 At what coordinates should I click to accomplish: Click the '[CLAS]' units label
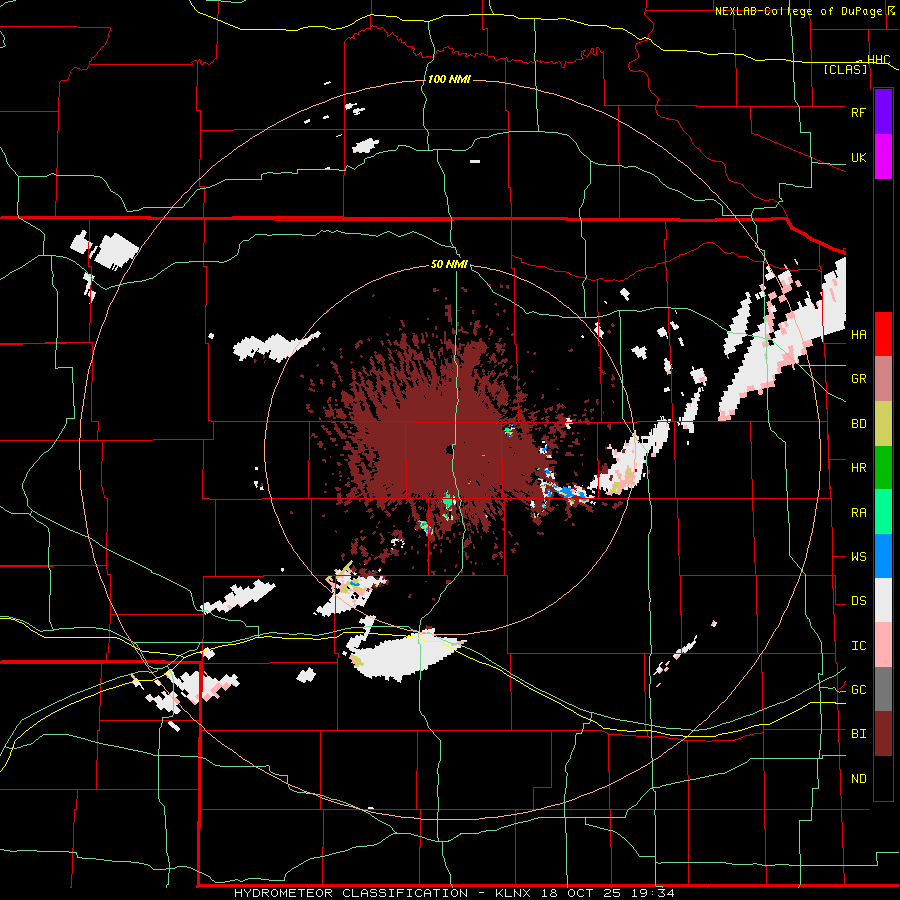(845, 70)
